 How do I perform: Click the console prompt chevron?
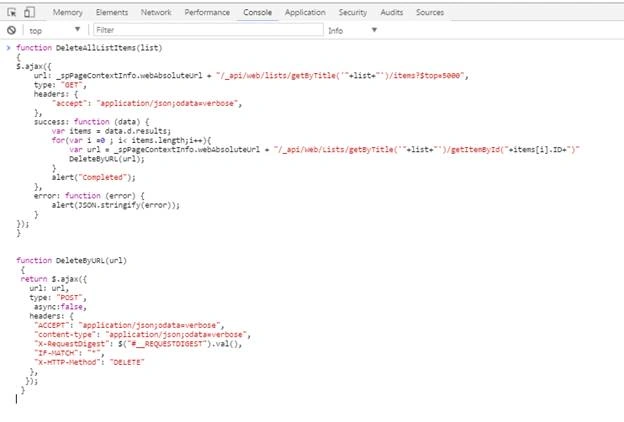[x=8, y=48]
